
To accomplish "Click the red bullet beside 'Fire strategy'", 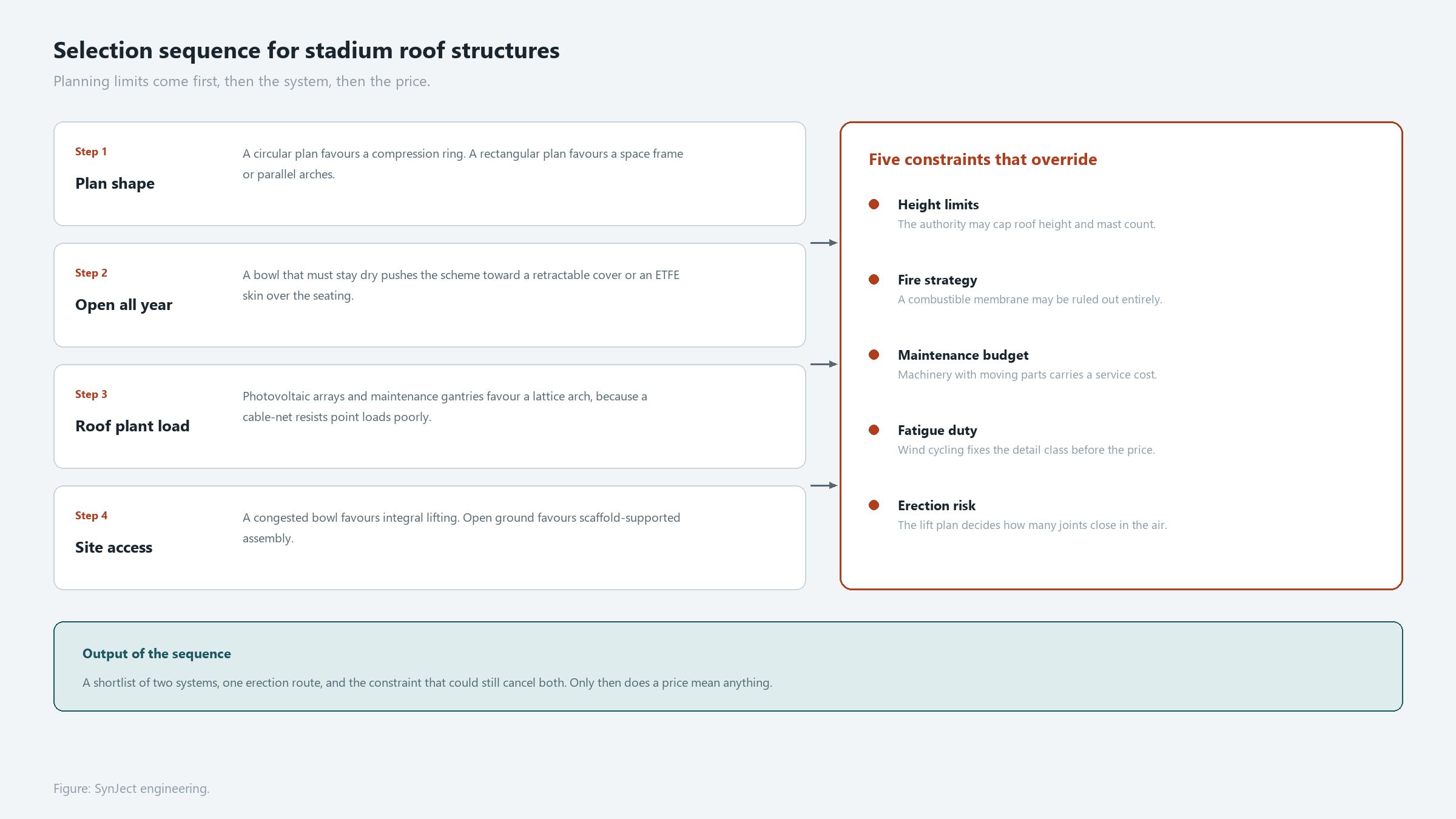I will tap(874, 280).
